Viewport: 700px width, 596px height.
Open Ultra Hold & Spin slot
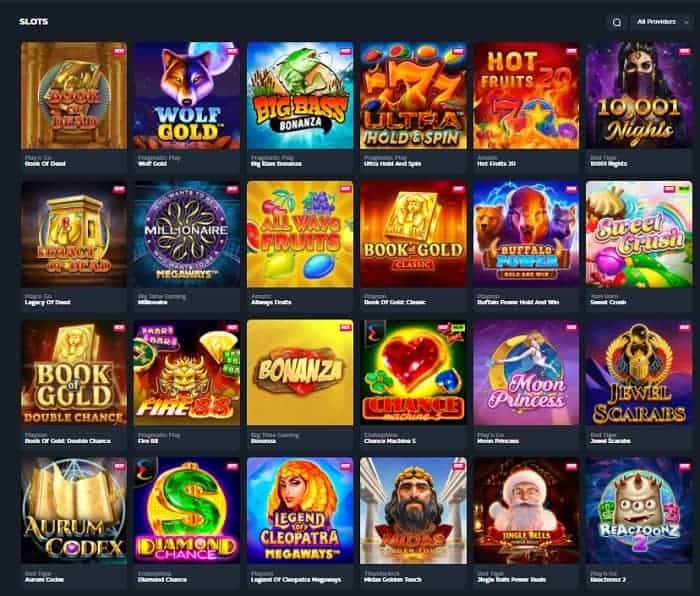tap(413, 96)
